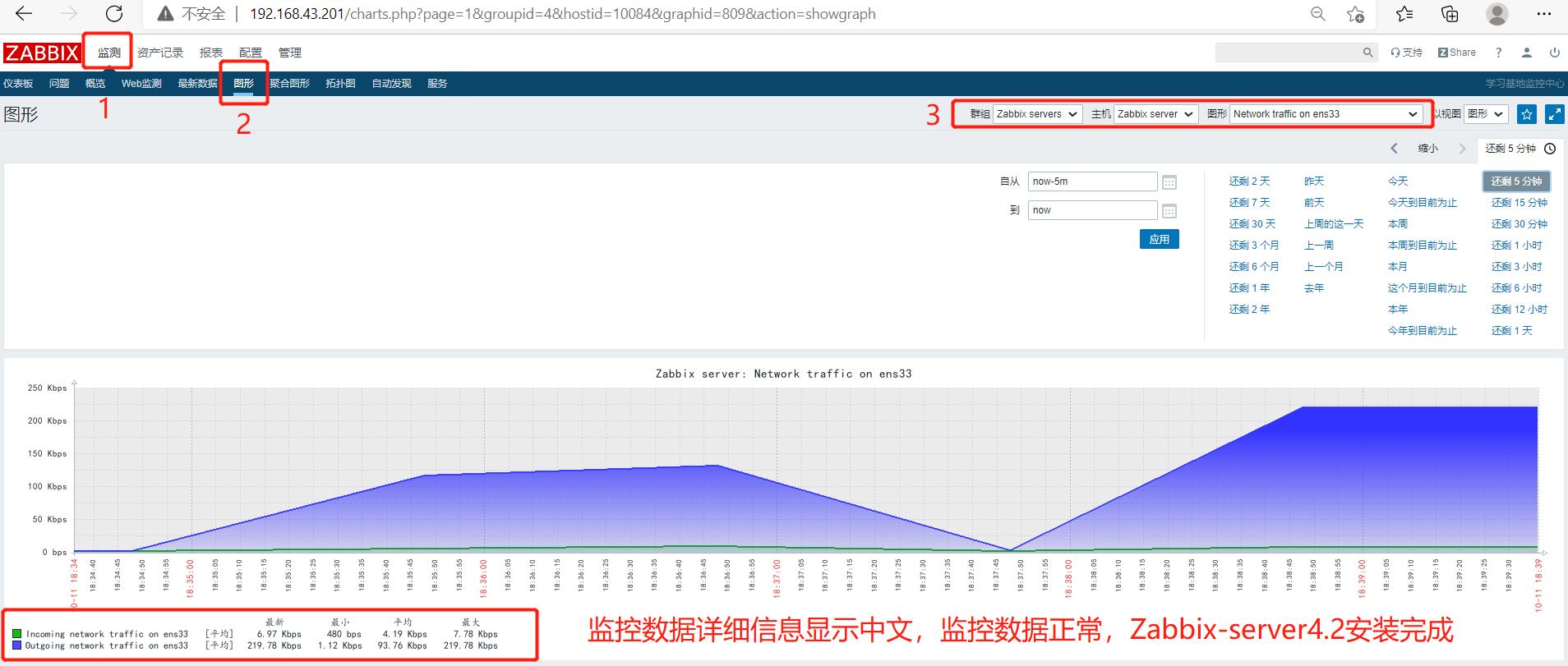Open the 资产记录 main menu
This screenshot has height=666, width=1568.
[160, 53]
